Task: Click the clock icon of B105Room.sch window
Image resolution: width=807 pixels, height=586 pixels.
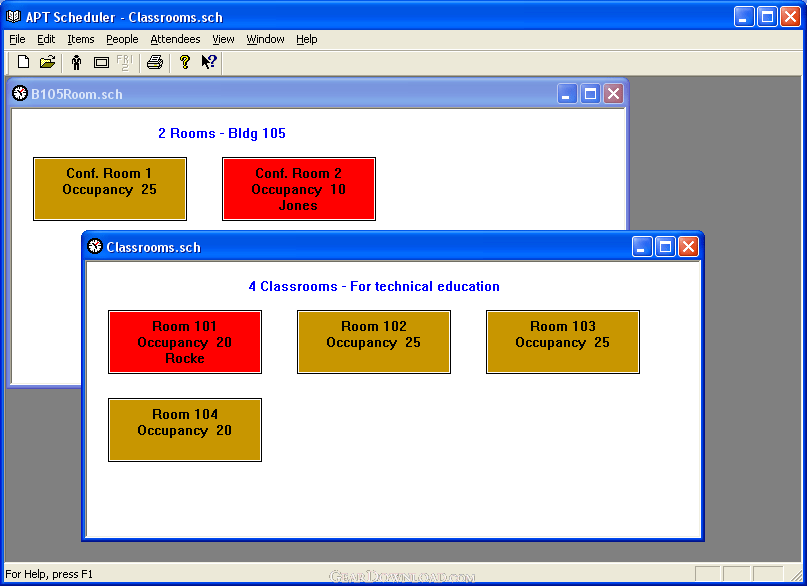Action: [x=20, y=93]
